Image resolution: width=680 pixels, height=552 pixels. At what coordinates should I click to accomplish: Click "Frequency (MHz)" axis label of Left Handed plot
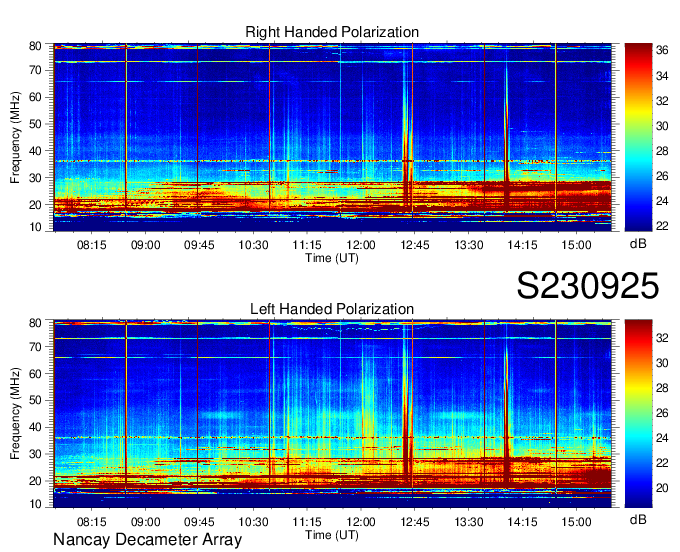[15, 413]
